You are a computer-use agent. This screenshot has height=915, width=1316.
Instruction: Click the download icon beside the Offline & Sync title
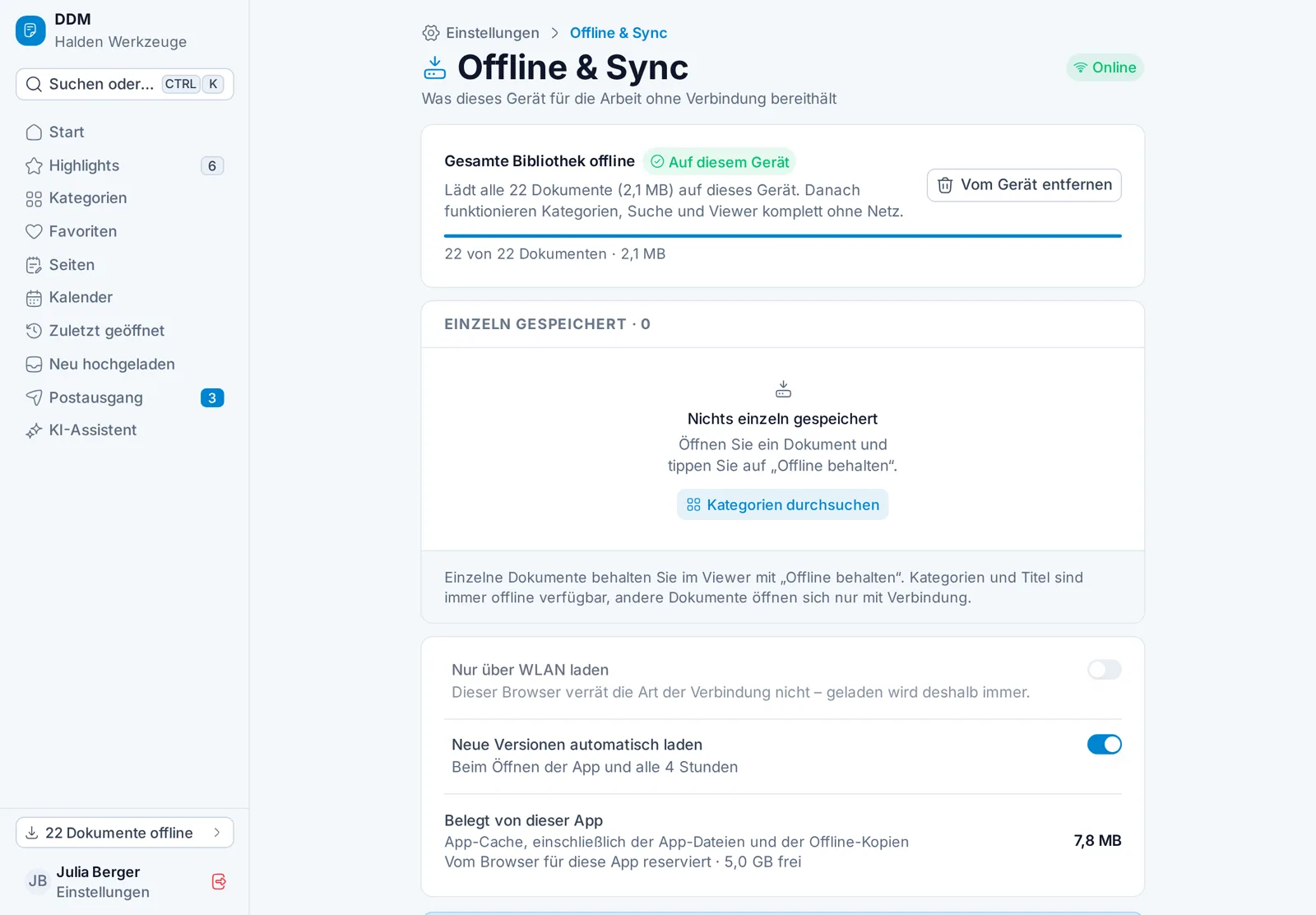[434, 67]
